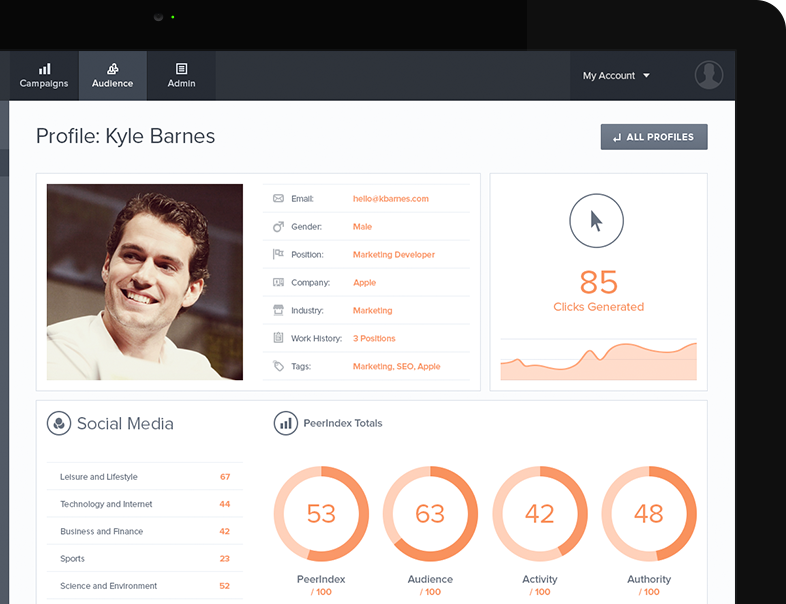Click the Authority label under gauge
Screen dimensions: 786x604
coord(649,579)
